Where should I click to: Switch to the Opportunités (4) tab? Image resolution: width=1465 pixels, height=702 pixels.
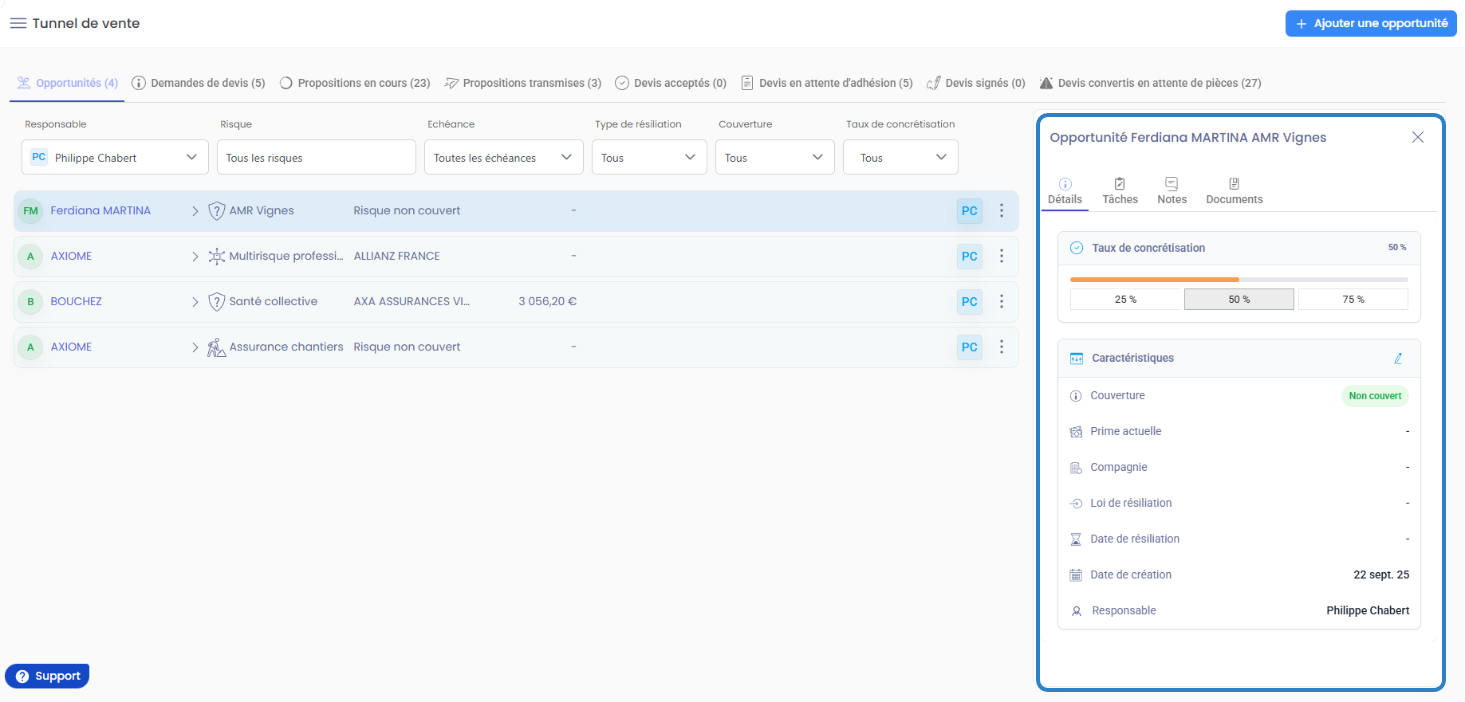click(x=68, y=83)
